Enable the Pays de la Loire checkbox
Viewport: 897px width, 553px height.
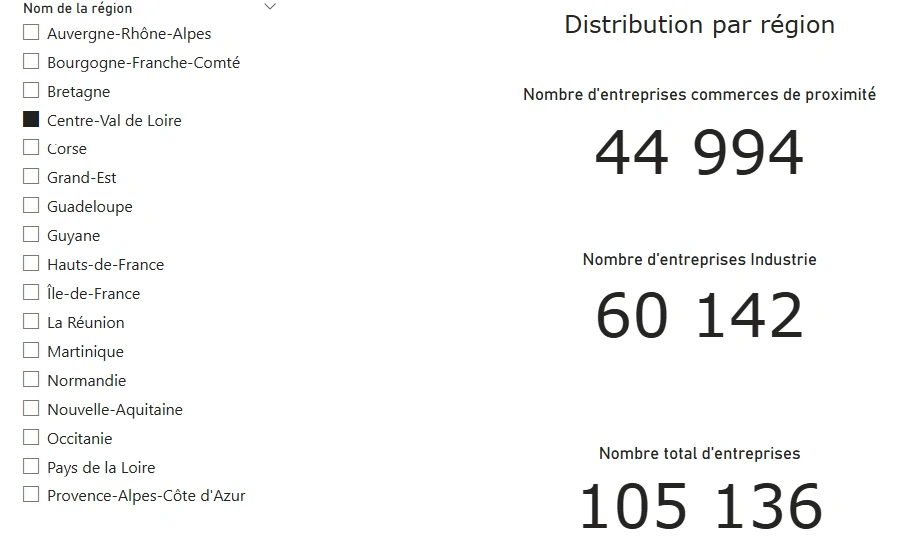tap(31, 467)
